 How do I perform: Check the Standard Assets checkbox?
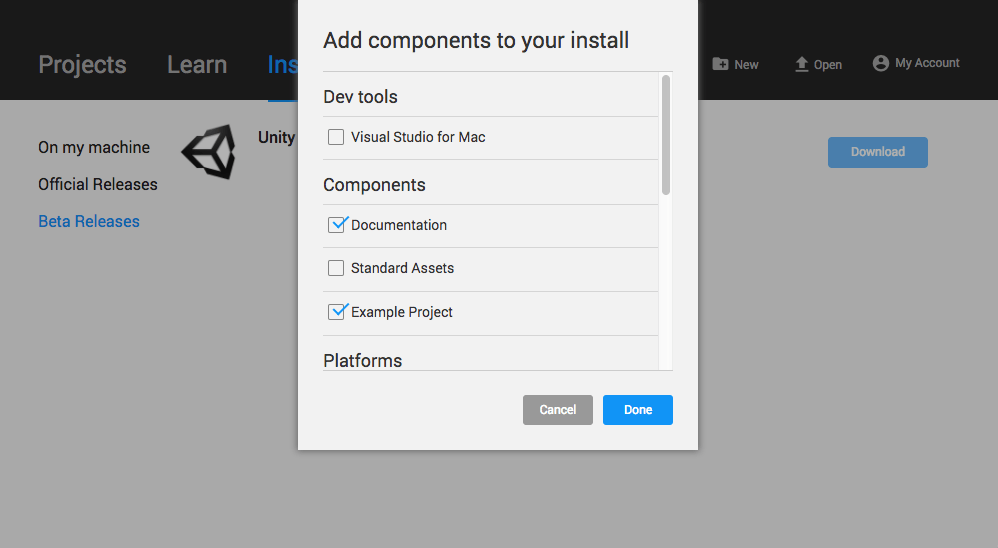tap(335, 268)
